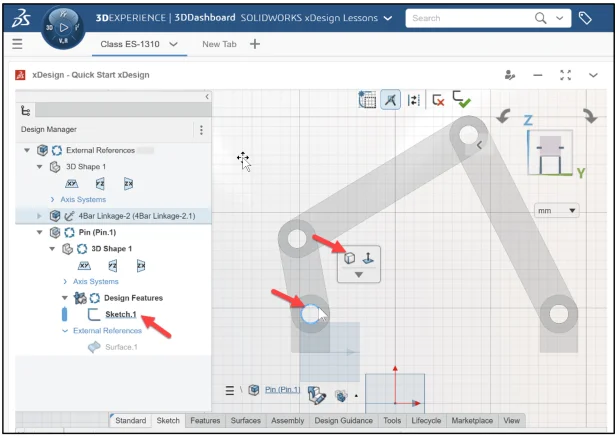Open the New Tab dashboard tab
615x438 pixels.
(219, 44)
